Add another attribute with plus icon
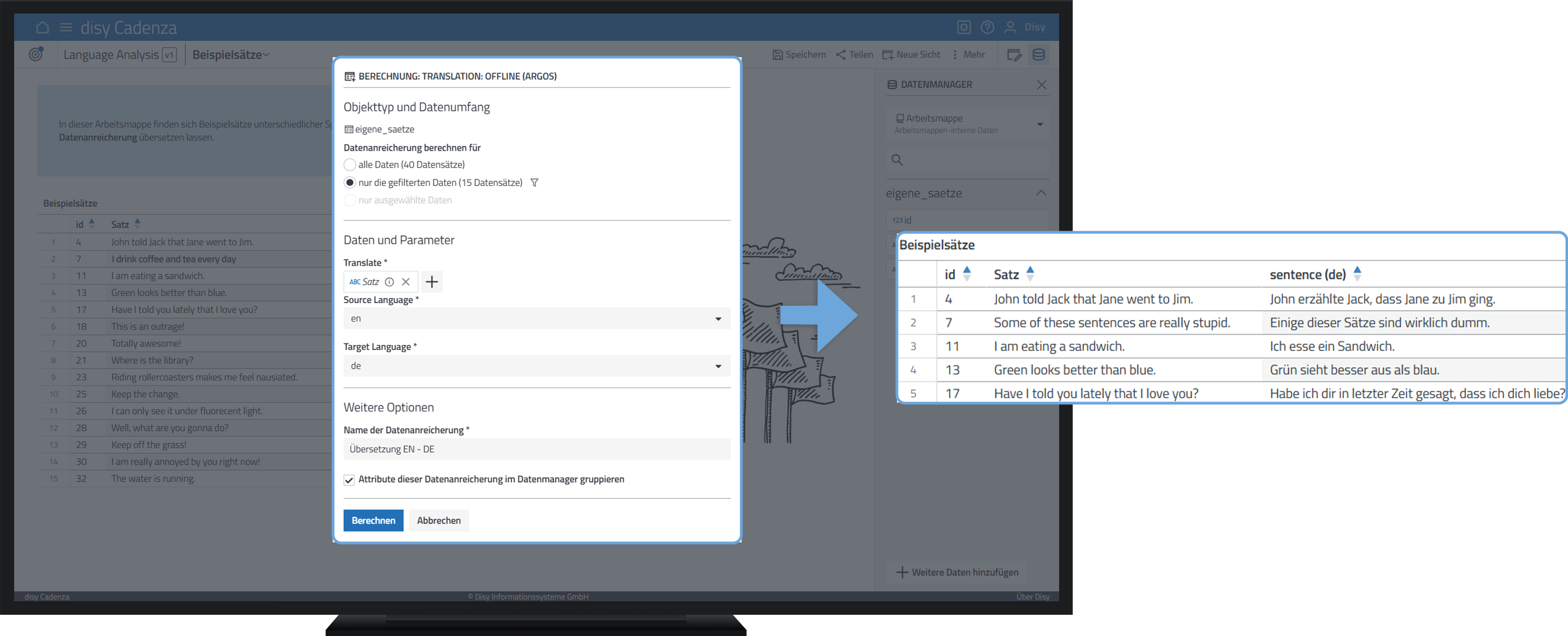This screenshot has height=636, width=1568. pos(432,282)
